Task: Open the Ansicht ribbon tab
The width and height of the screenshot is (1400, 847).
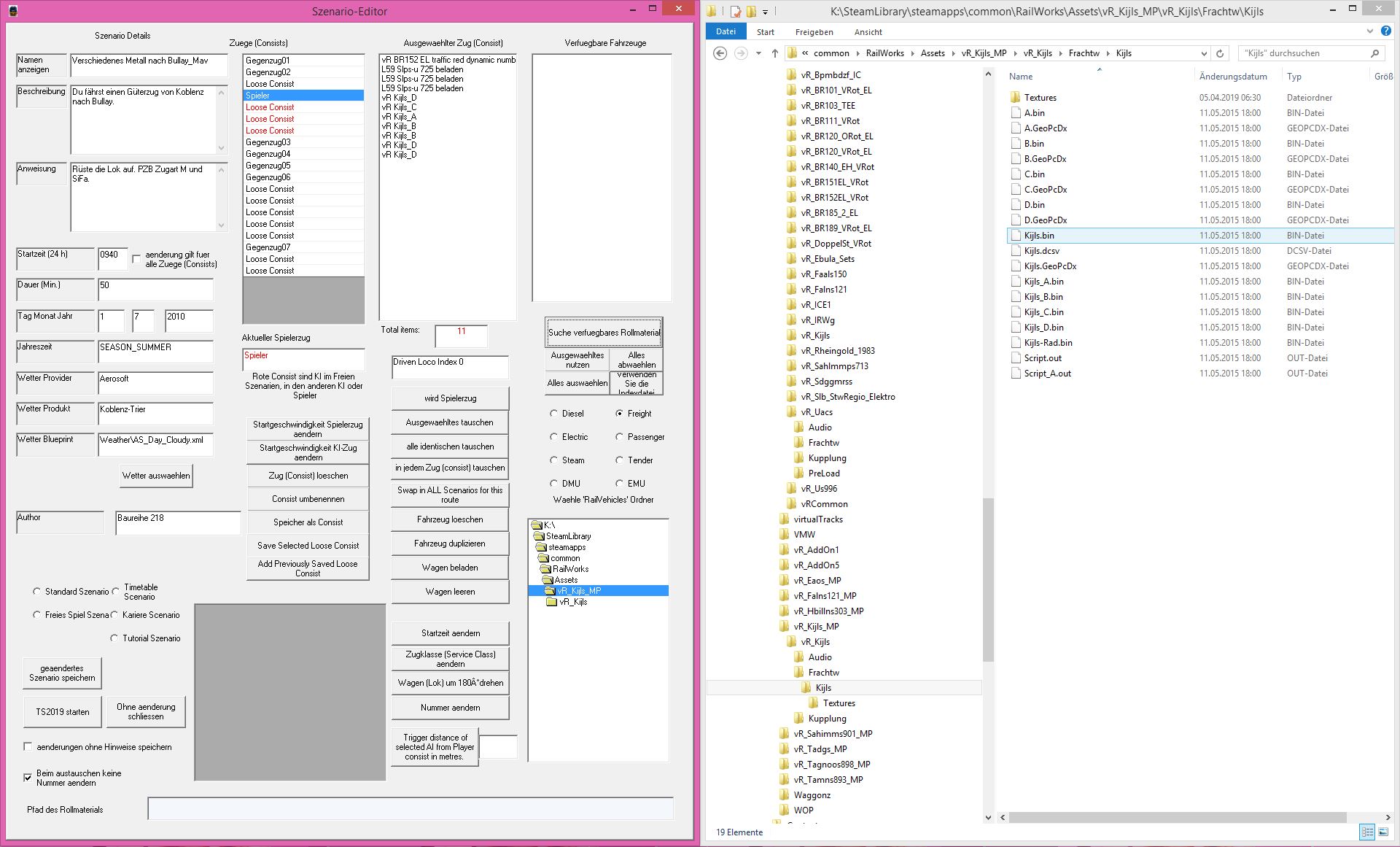Action: click(x=868, y=32)
